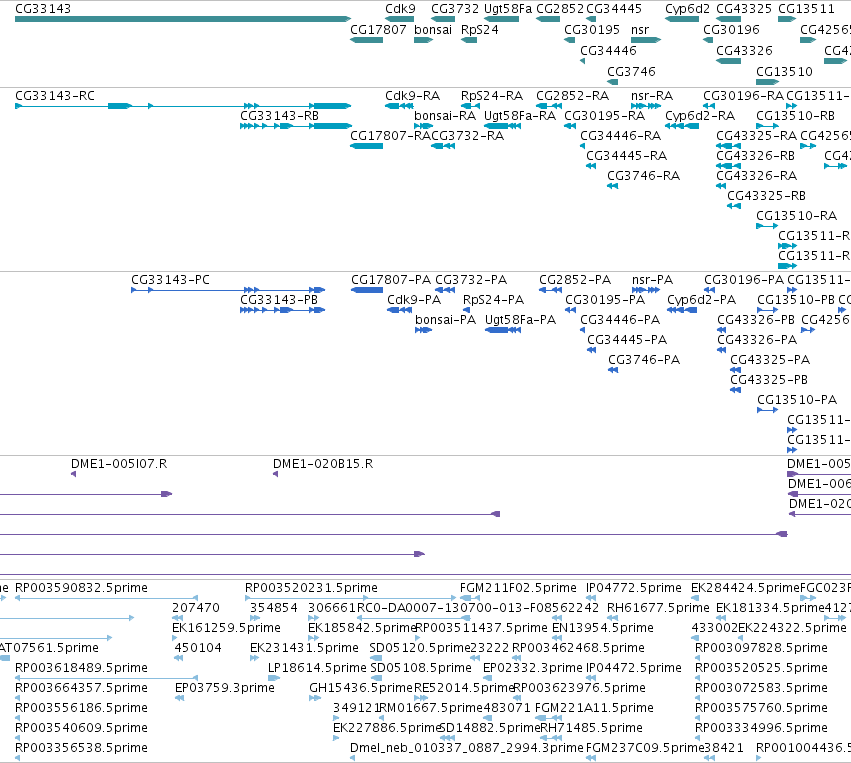Click the CG33143-RC transcript label
Screen dimensions: 851x763
(55, 96)
